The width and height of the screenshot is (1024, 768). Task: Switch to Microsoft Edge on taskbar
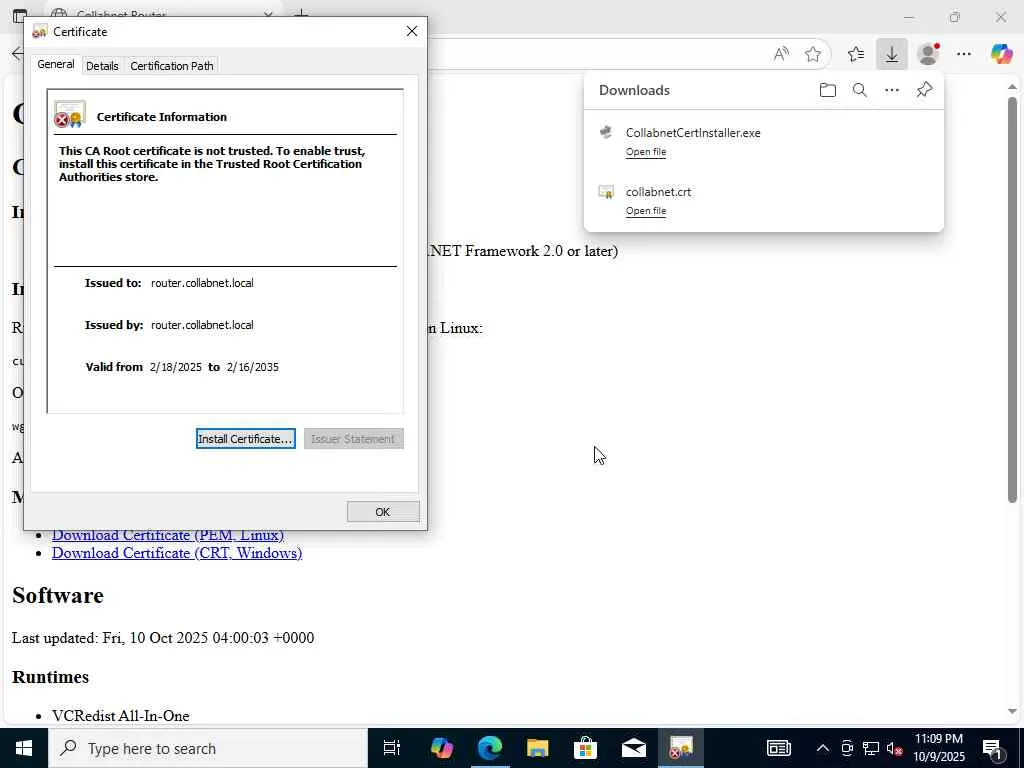[489, 748]
